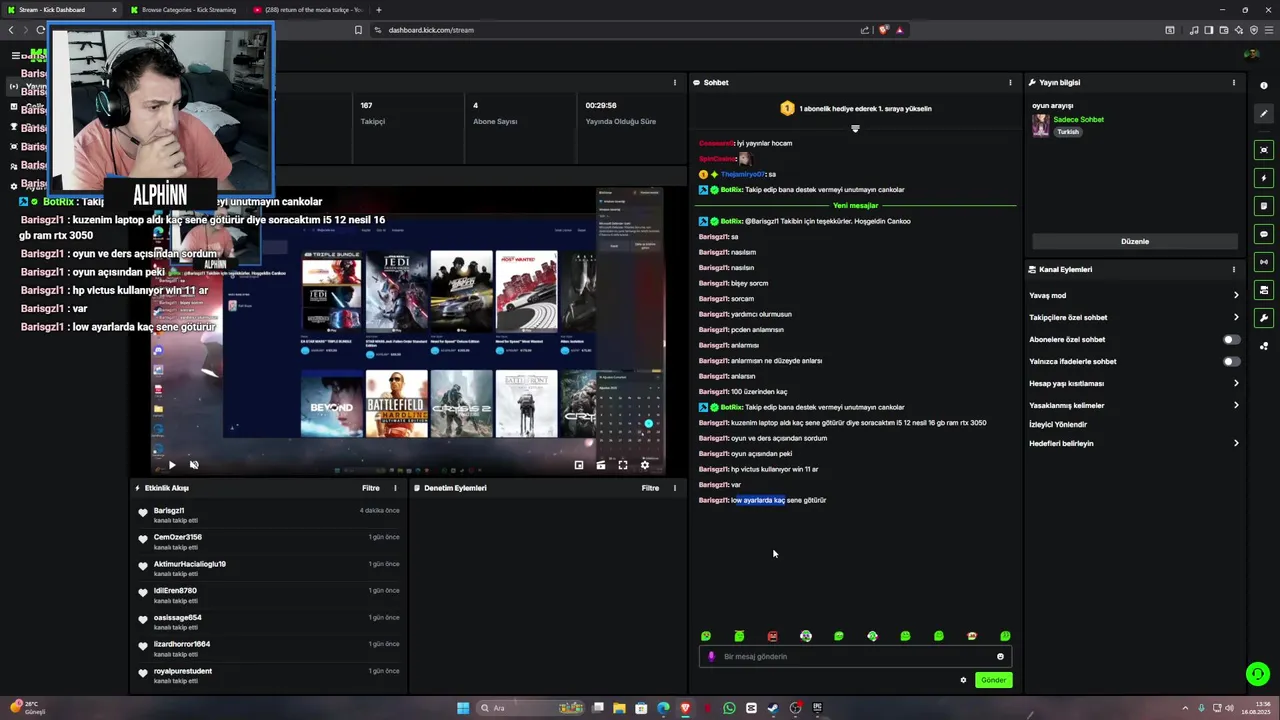The image size is (1280, 720).
Task: Click the Gönder send button
Action: [993, 680]
